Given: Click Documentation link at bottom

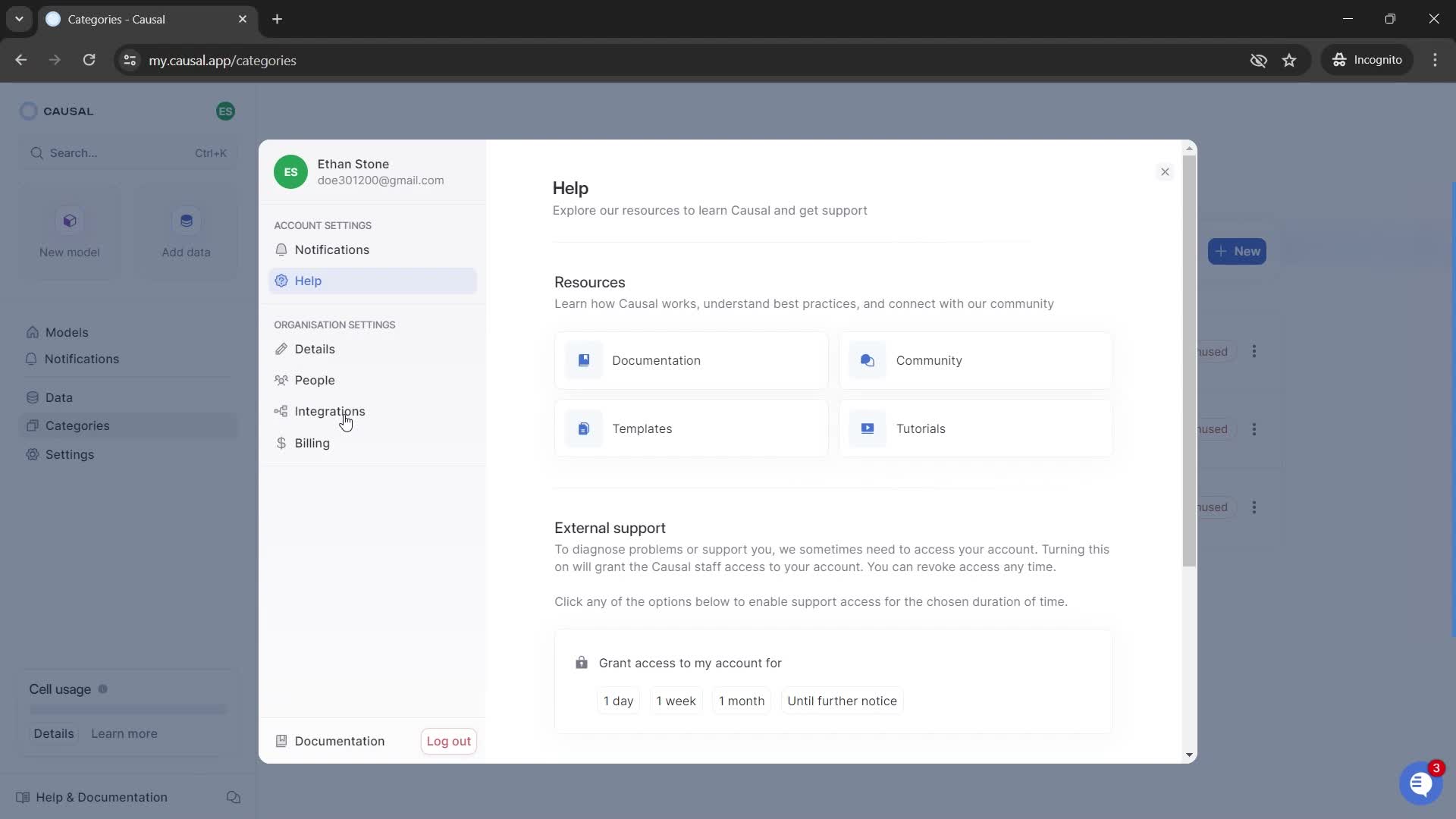Looking at the screenshot, I should pyautogui.click(x=340, y=741).
